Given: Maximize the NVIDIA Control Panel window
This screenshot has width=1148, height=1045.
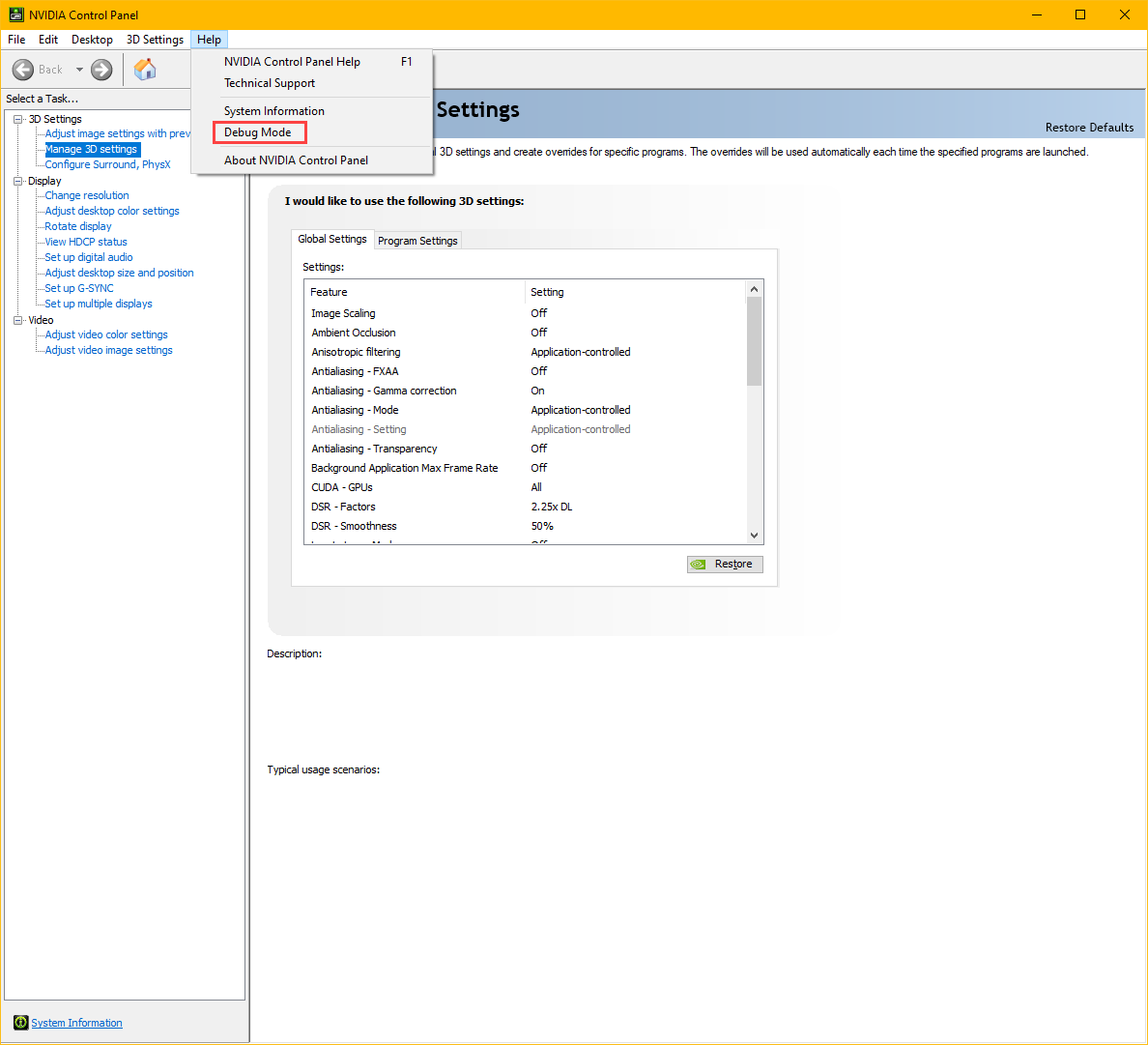Looking at the screenshot, I should (1080, 15).
